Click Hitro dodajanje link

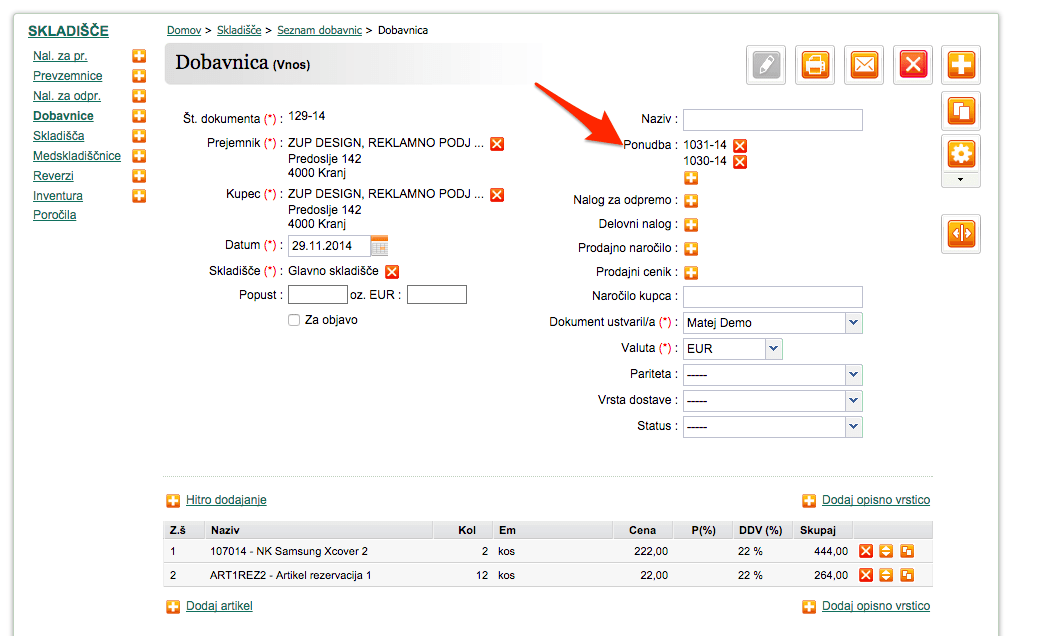click(x=226, y=500)
